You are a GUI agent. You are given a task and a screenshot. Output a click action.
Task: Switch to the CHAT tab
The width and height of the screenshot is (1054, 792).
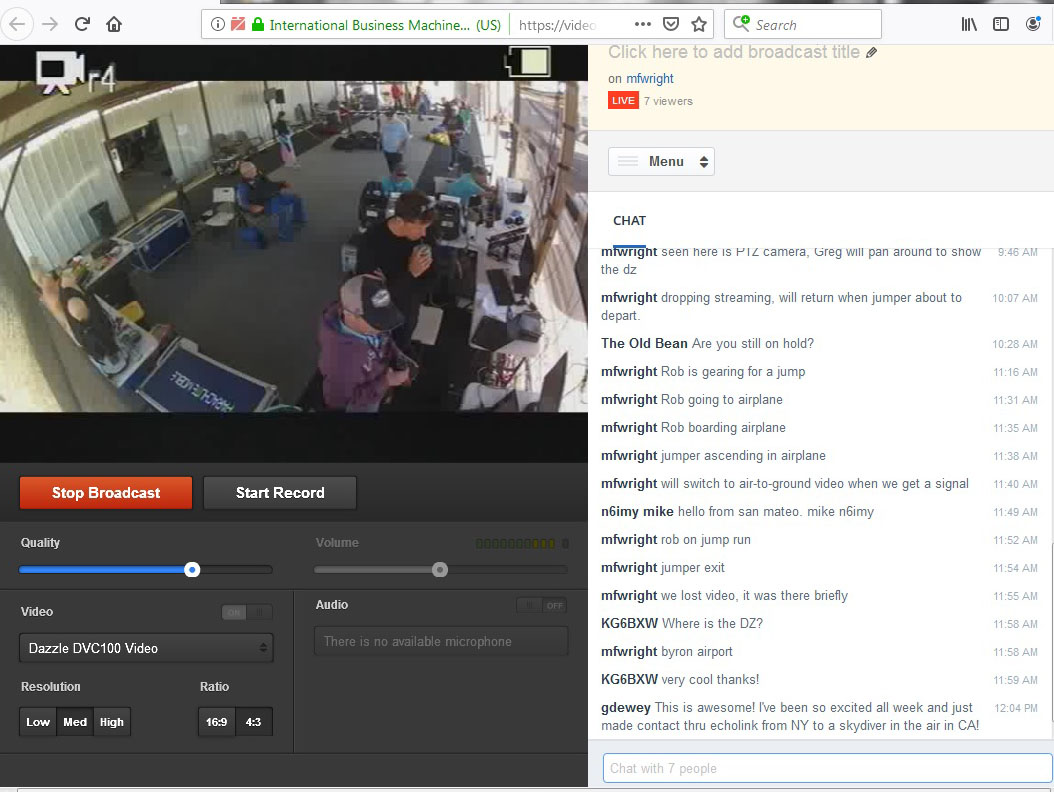point(629,221)
